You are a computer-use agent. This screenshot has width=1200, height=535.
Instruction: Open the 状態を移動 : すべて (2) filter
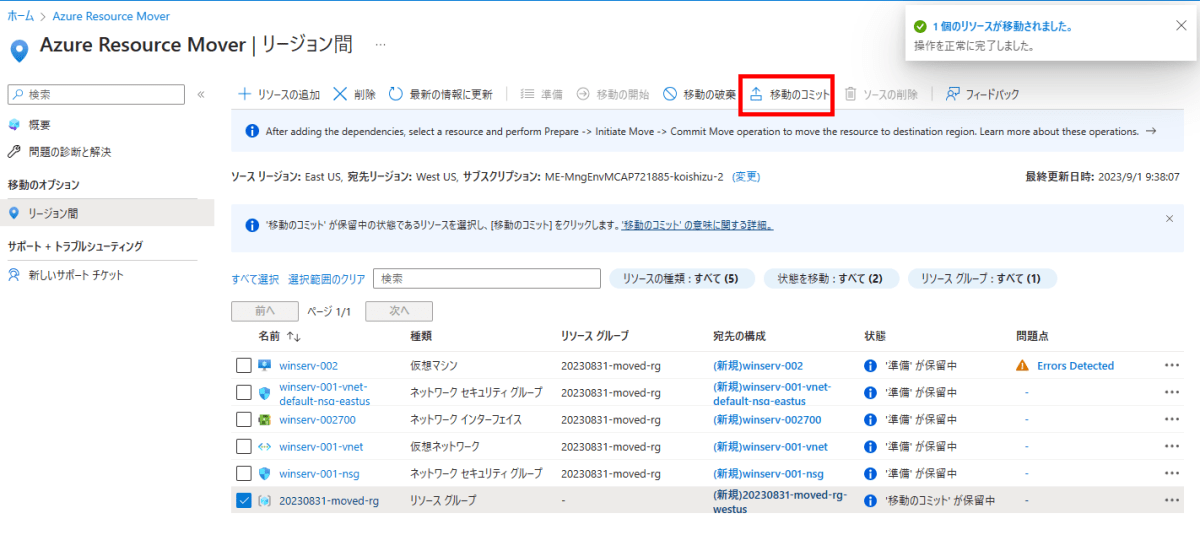click(830, 279)
